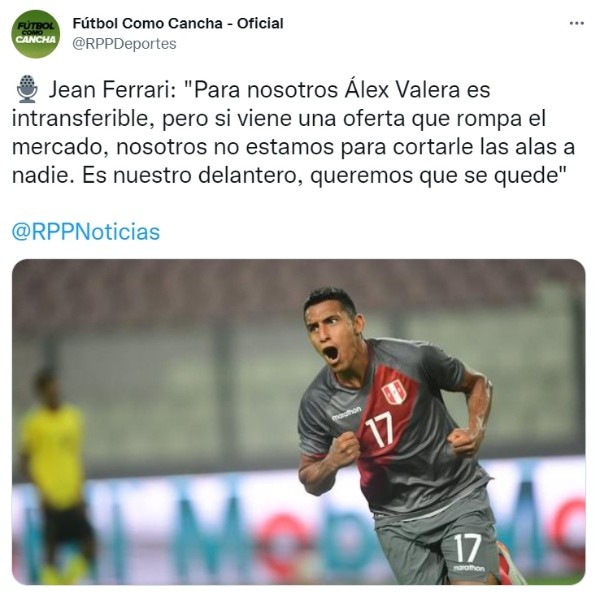Viewport: 600px width, 598px height.
Task: Click the number 17 on the player's shorts
Action: pyautogui.click(x=467, y=548)
